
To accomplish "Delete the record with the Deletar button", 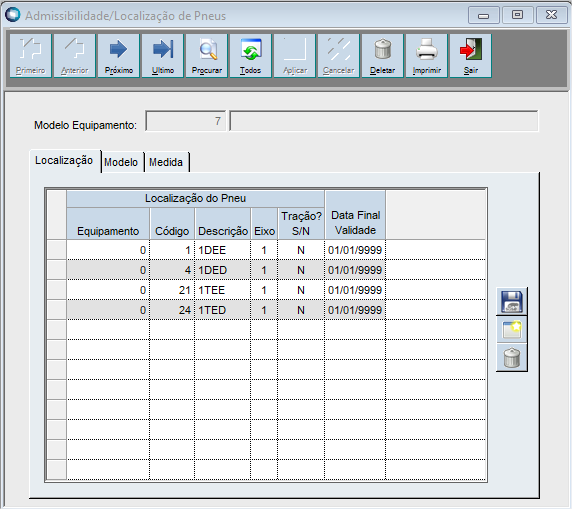I will coord(382,55).
